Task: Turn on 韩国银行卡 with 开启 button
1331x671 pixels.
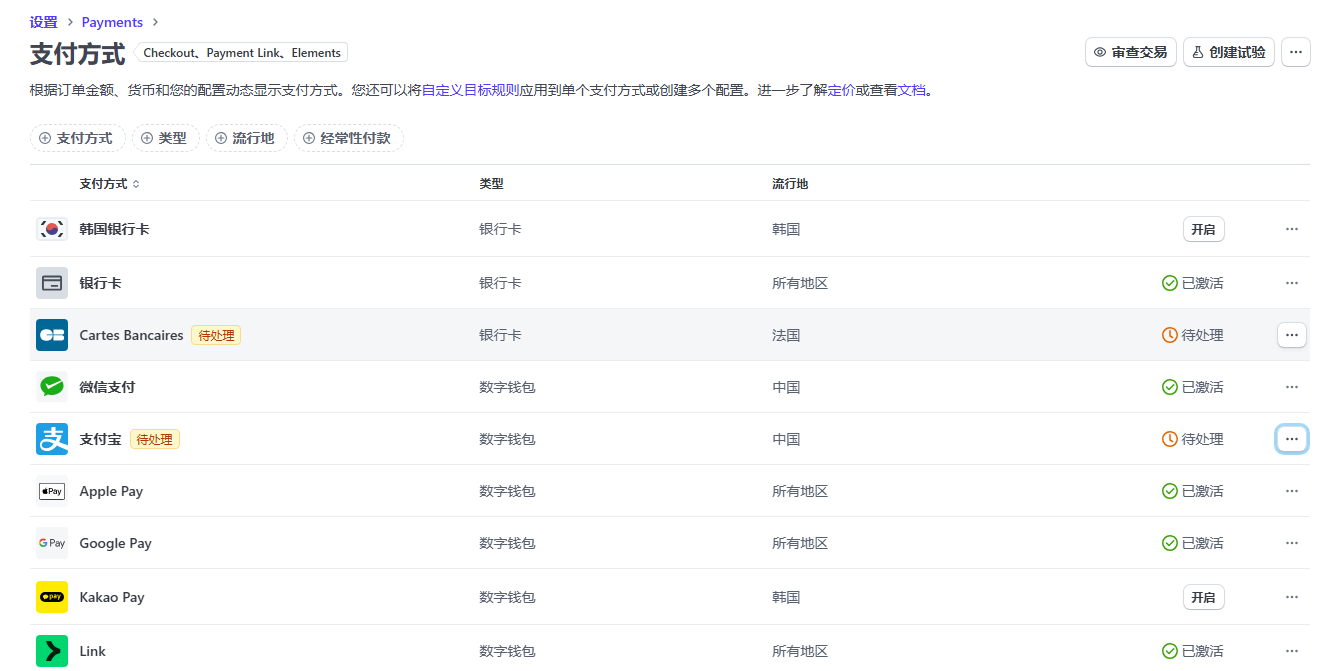Action: click(x=1204, y=229)
